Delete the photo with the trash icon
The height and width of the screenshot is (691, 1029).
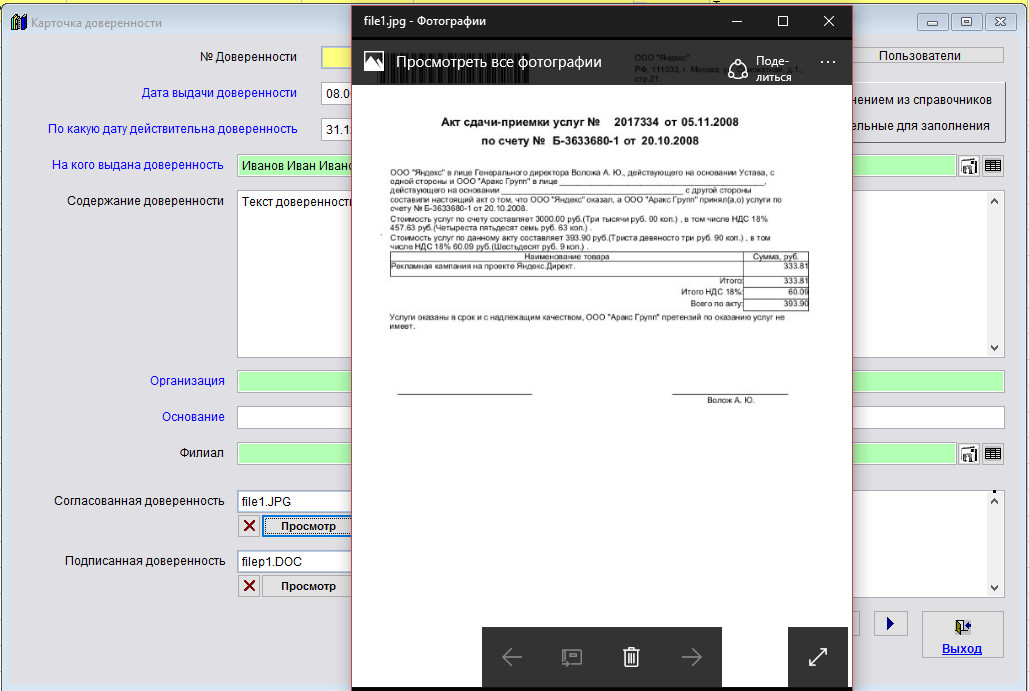tap(631, 657)
